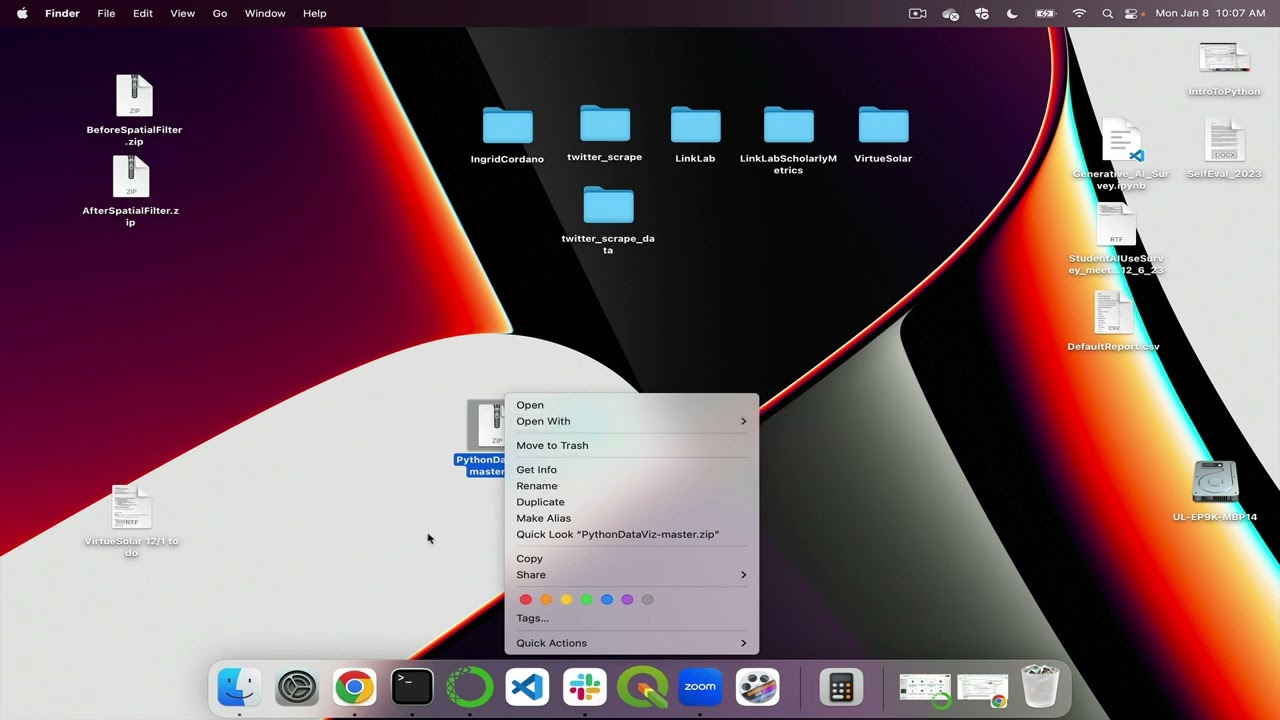Expand the Share submenu
This screenshot has height=720, width=1280.
coord(631,575)
